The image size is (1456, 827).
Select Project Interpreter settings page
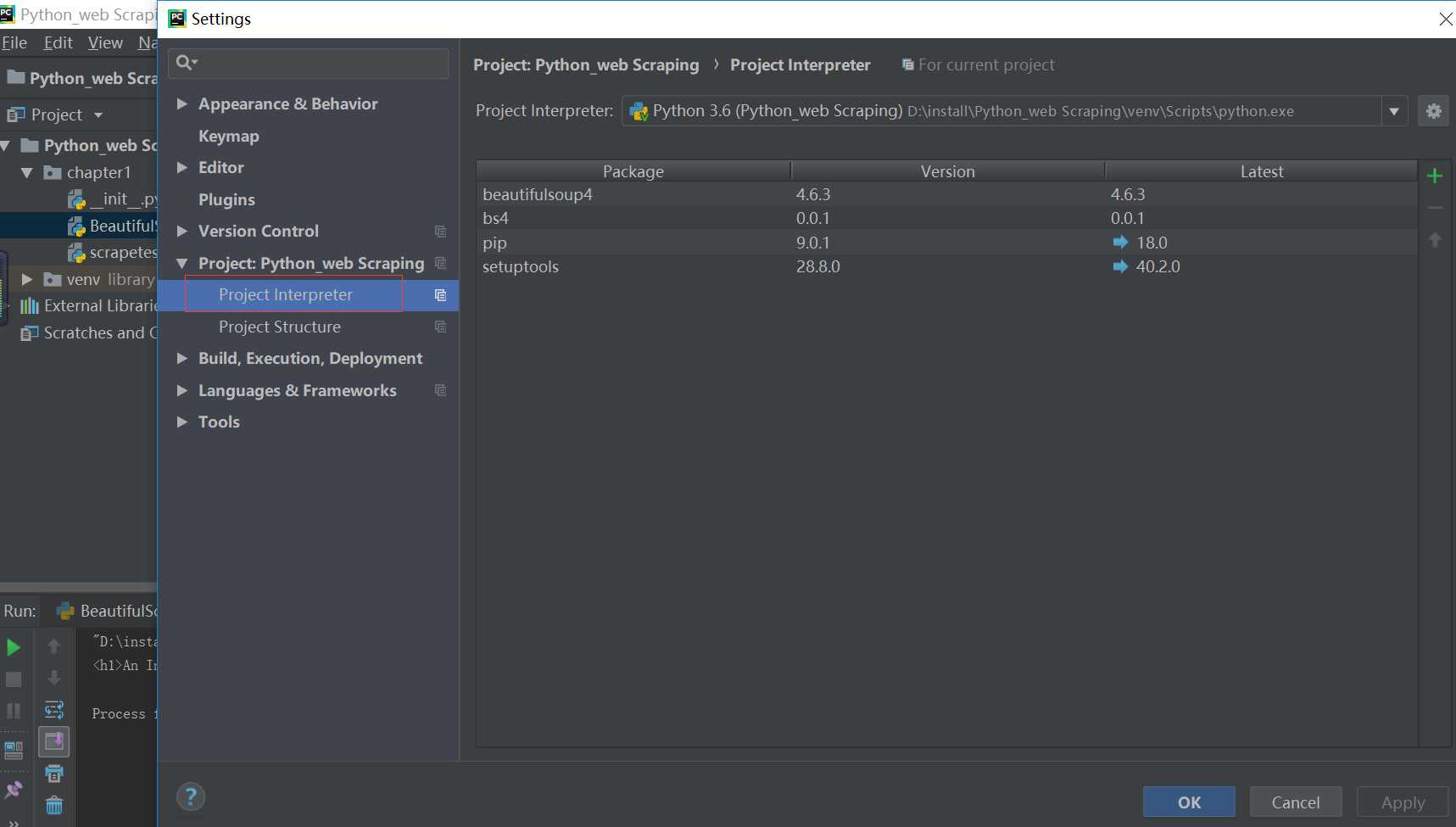click(286, 294)
